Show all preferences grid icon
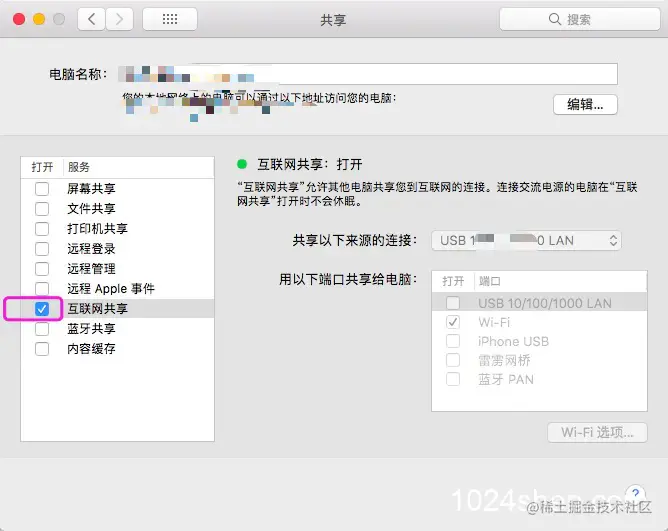The image size is (668, 531). point(170,19)
